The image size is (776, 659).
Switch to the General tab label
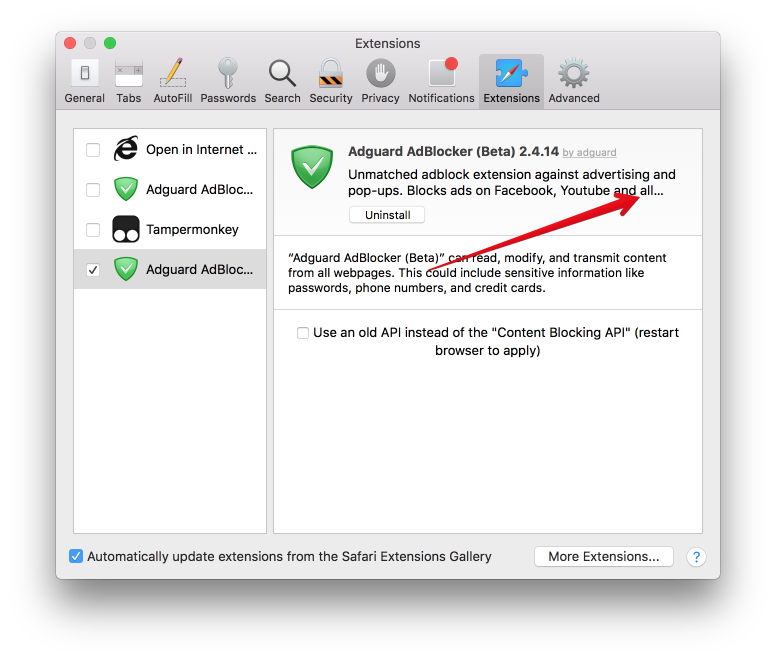pyautogui.click(x=85, y=98)
